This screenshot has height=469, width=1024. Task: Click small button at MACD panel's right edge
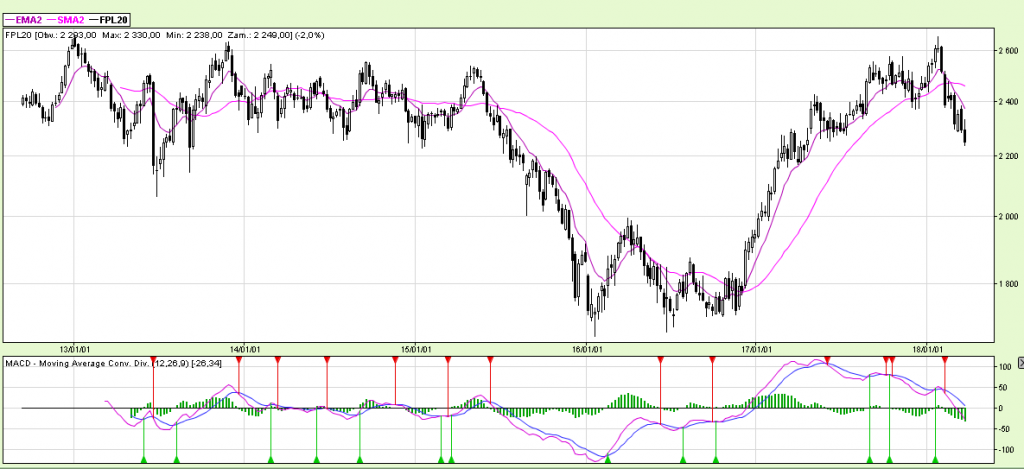[x=1020, y=360]
